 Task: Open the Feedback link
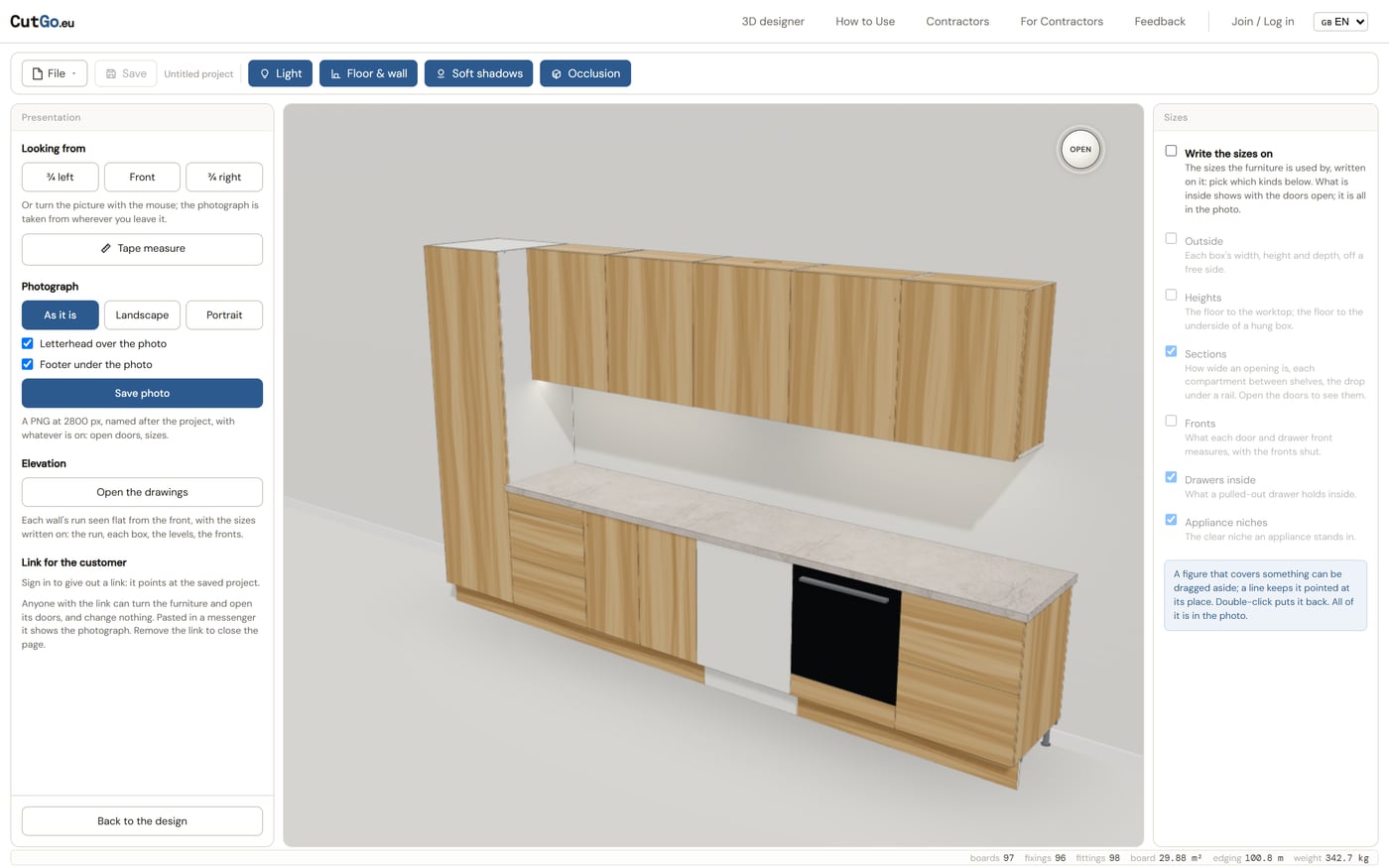[1160, 21]
